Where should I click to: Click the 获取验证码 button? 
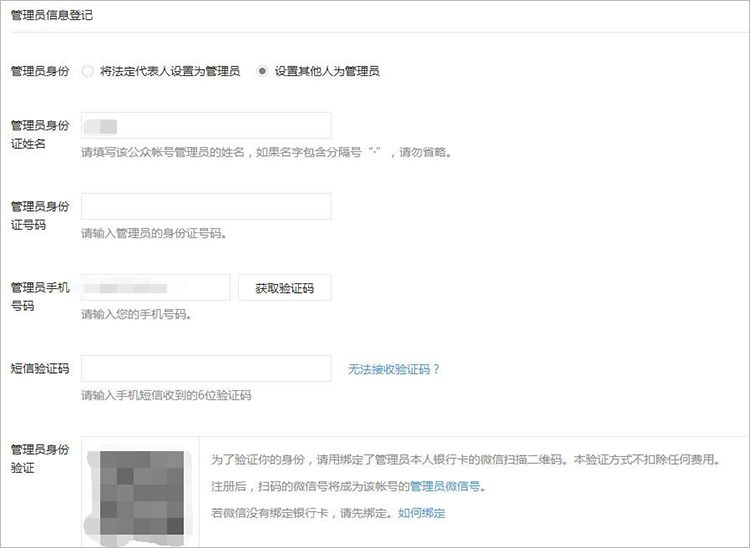(285, 287)
